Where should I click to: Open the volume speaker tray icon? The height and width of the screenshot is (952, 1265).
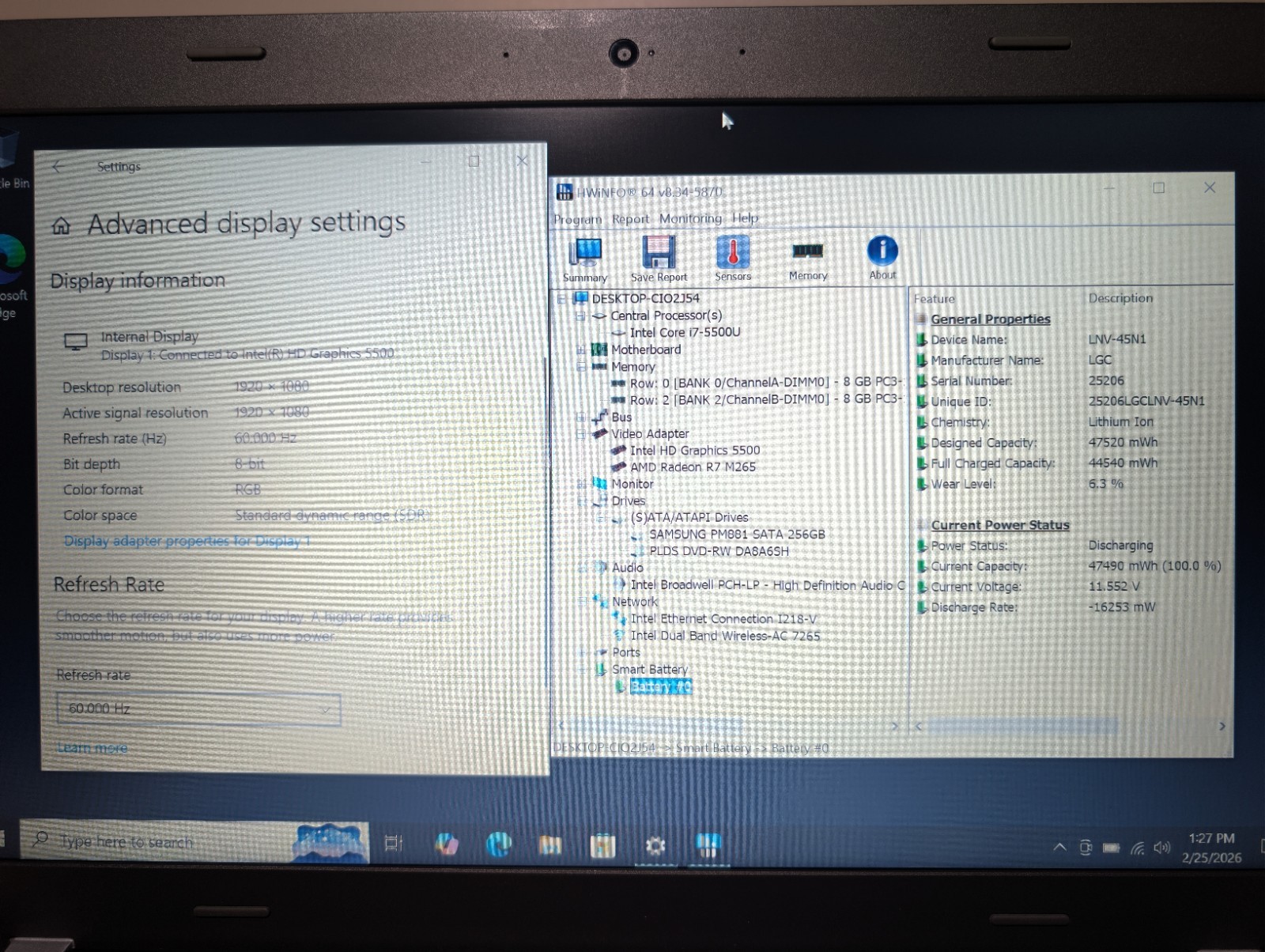[x=1161, y=848]
